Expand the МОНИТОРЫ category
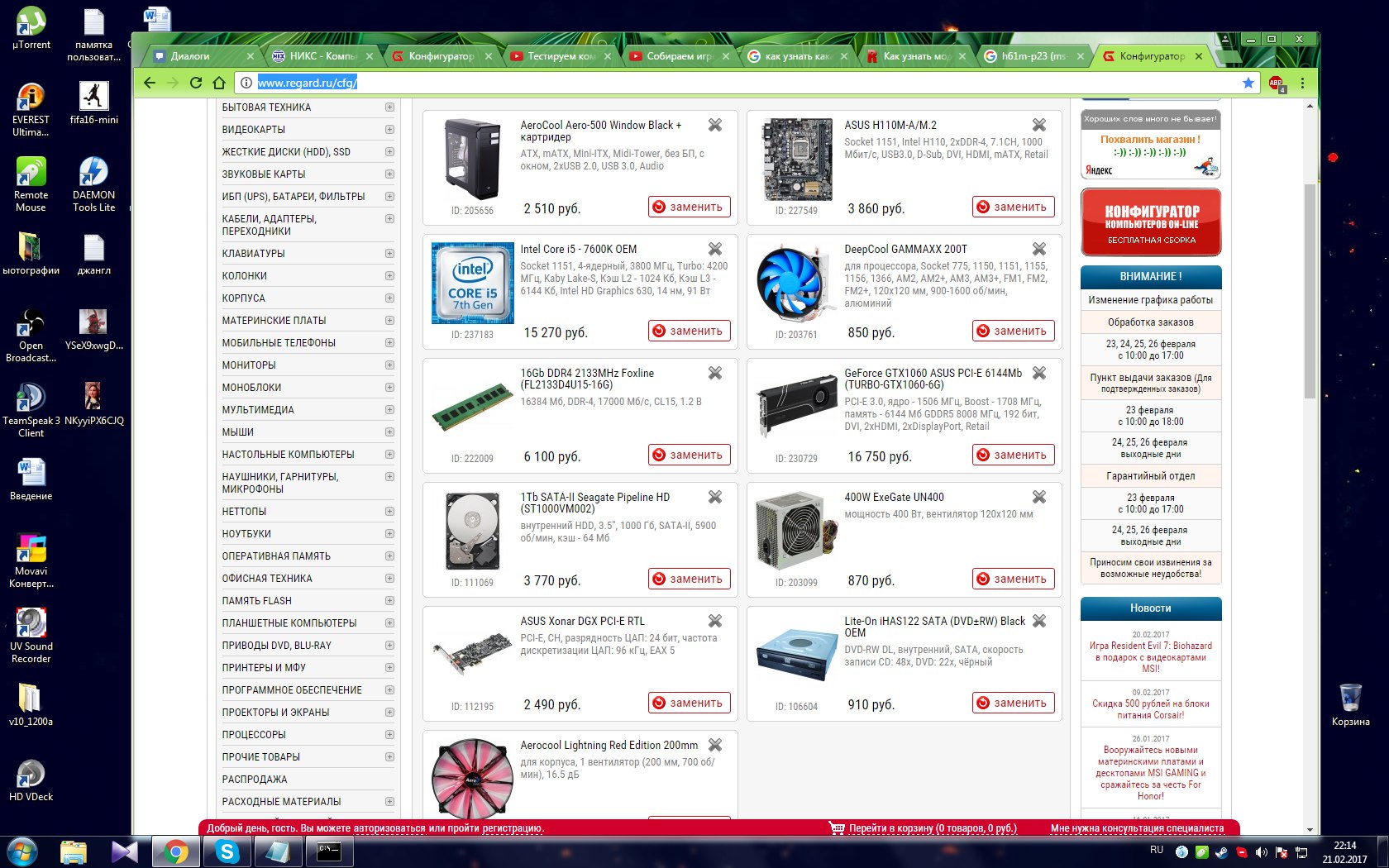 click(x=389, y=365)
